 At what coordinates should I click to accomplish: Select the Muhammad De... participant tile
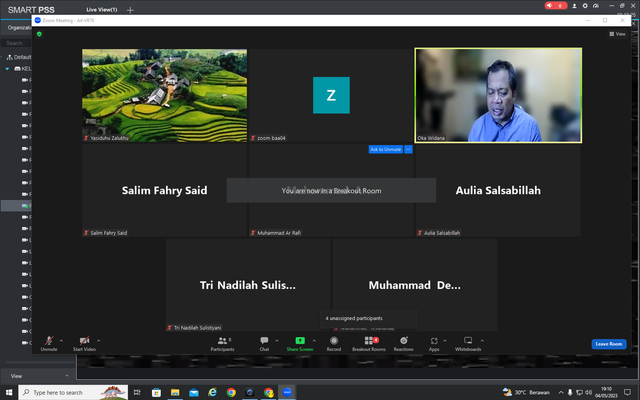click(415, 285)
